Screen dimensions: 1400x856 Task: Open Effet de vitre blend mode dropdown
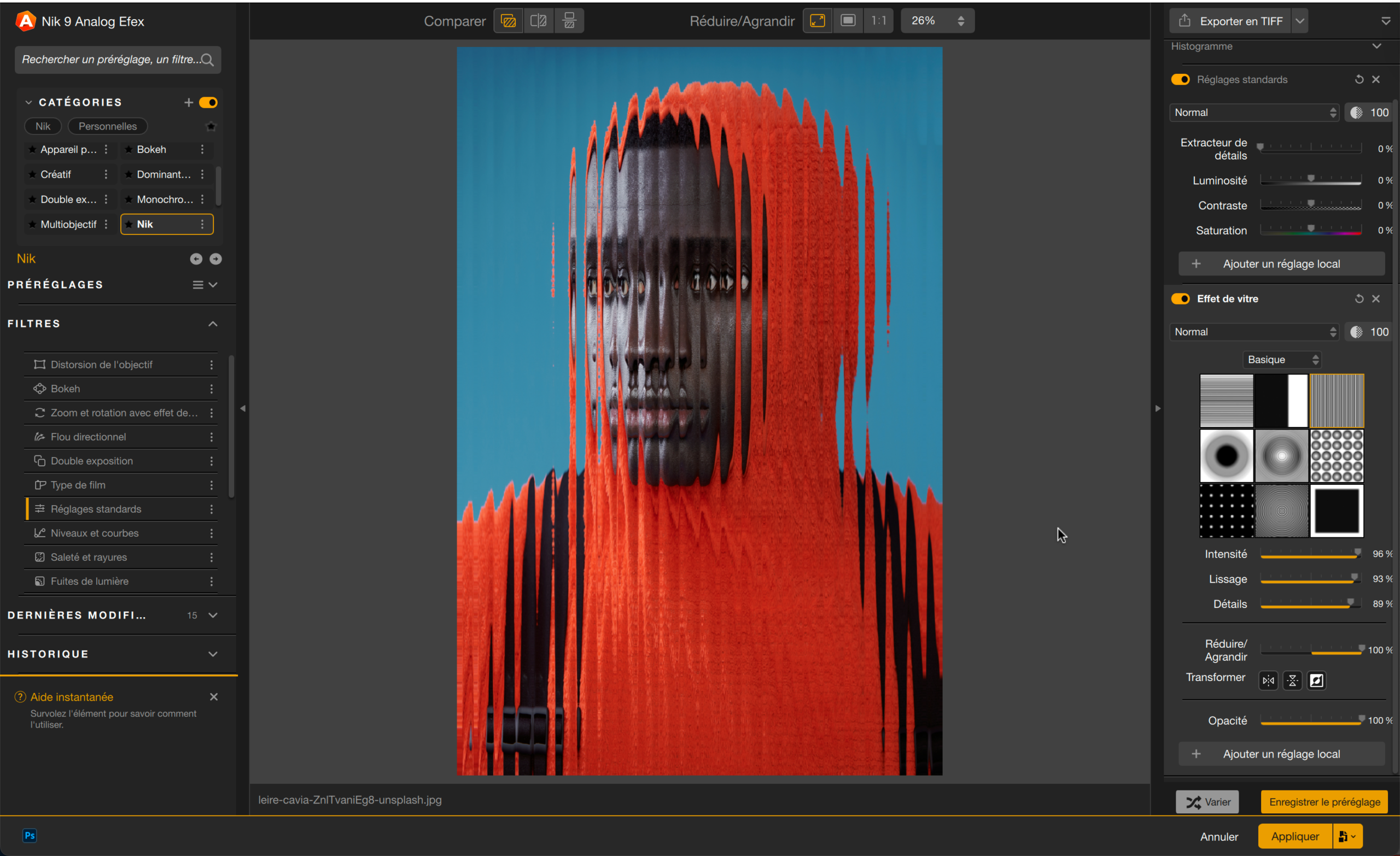coord(1254,332)
